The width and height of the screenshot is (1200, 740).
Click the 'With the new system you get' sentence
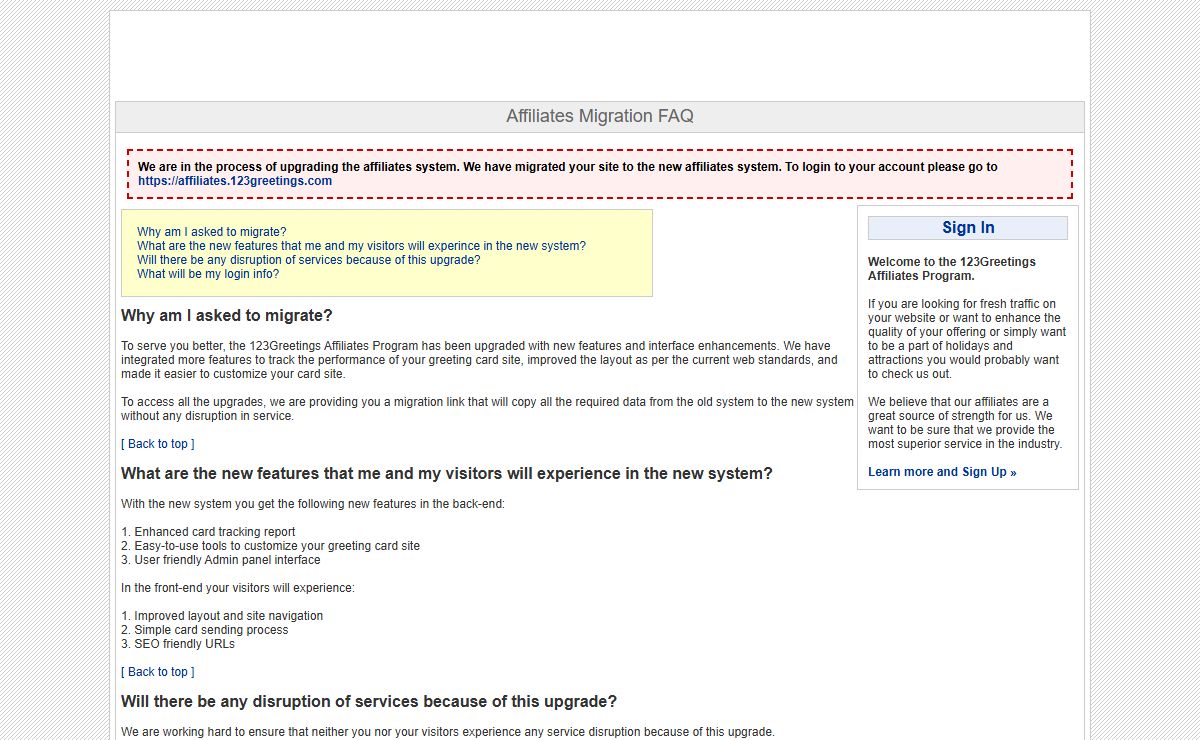[x=313, y=504]
